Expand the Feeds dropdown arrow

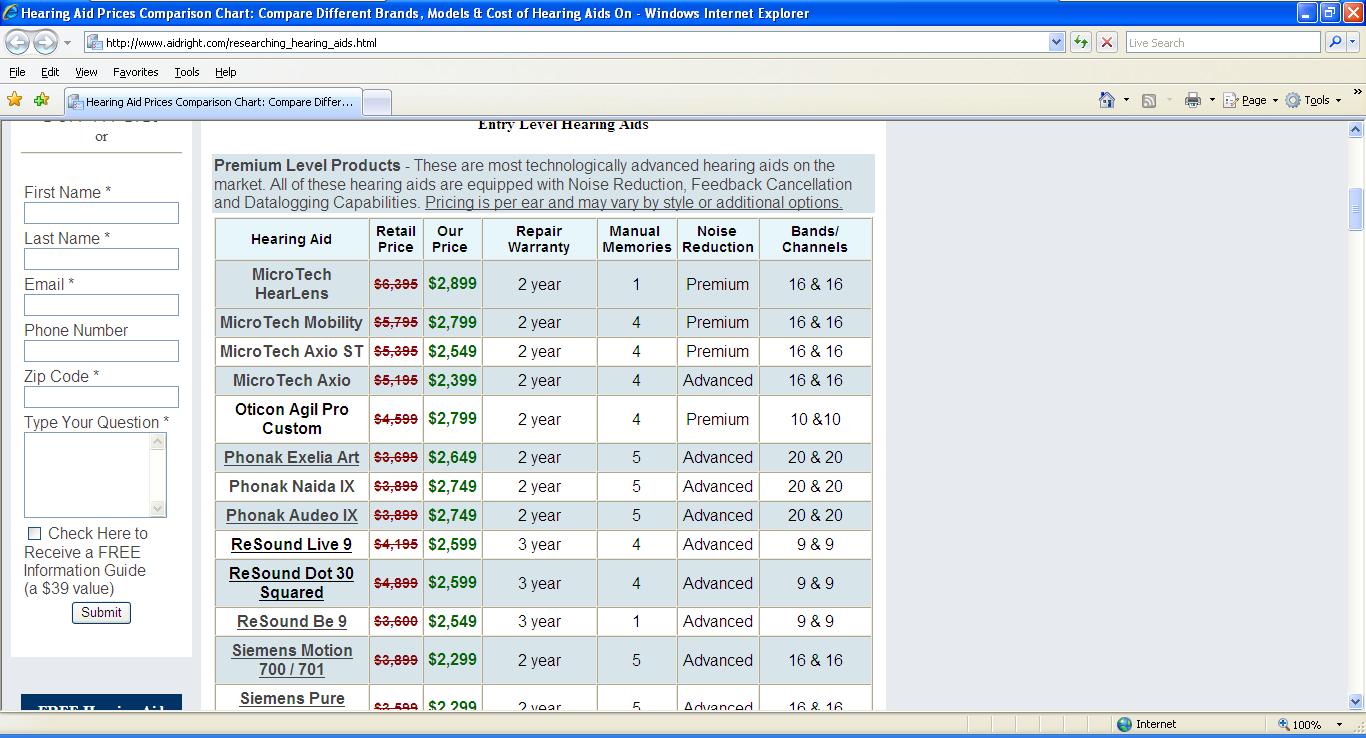click(1168, 100)
